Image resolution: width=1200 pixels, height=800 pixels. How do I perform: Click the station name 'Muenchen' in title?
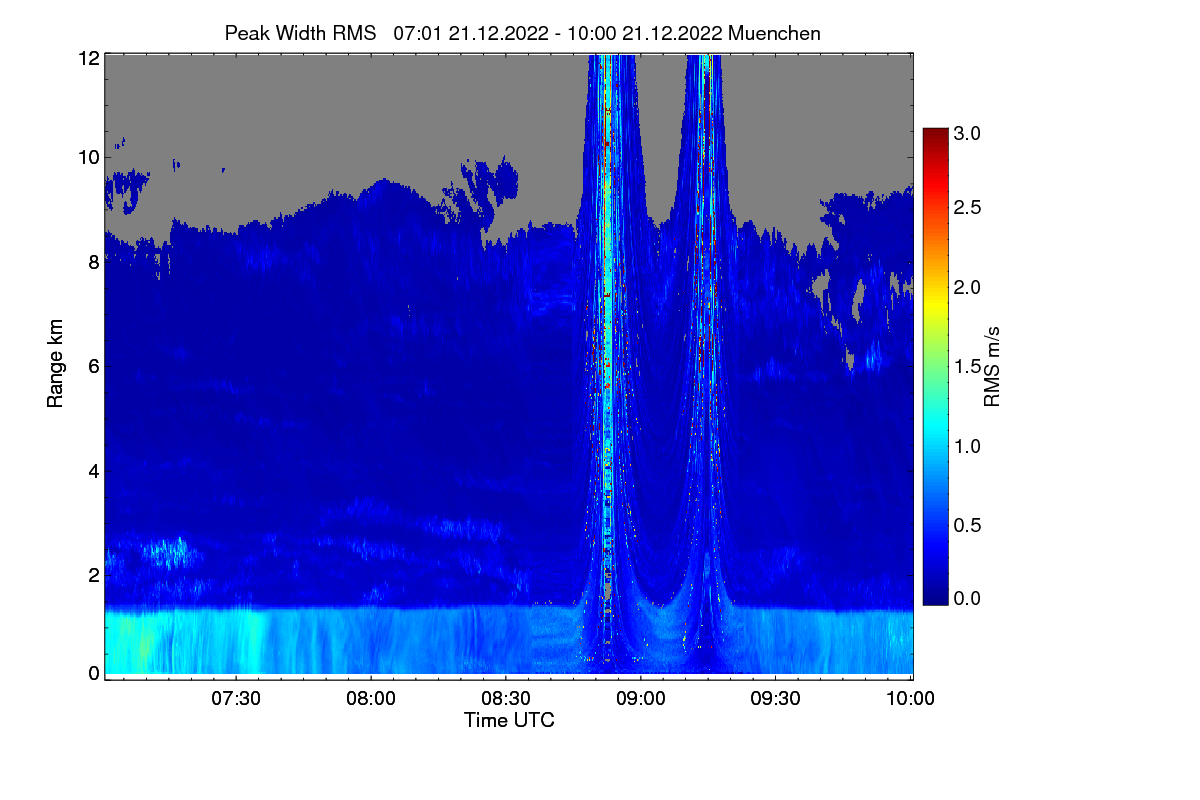tap(775, 33)
